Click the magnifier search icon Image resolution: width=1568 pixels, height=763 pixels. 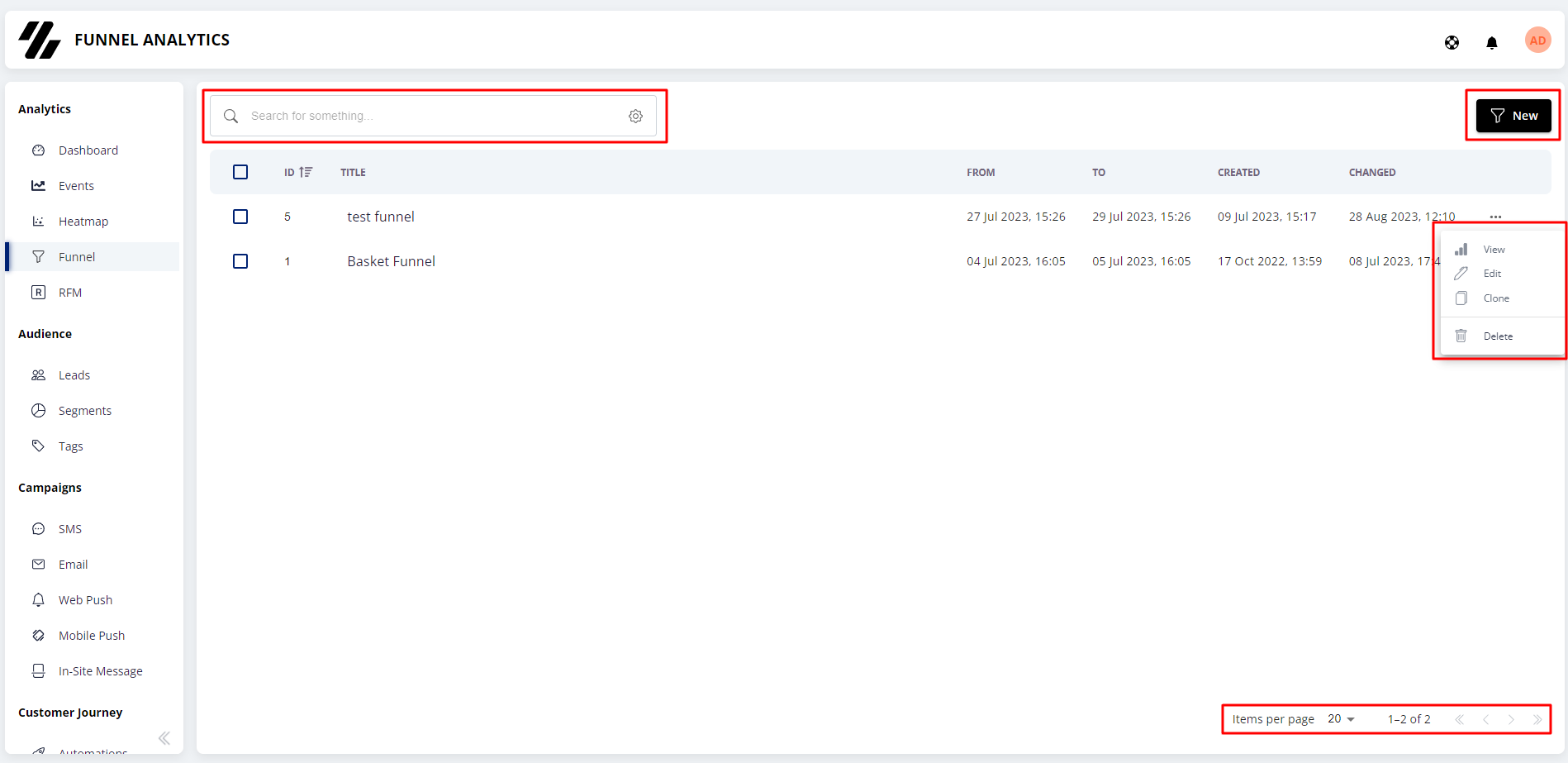tap(231, 116)
